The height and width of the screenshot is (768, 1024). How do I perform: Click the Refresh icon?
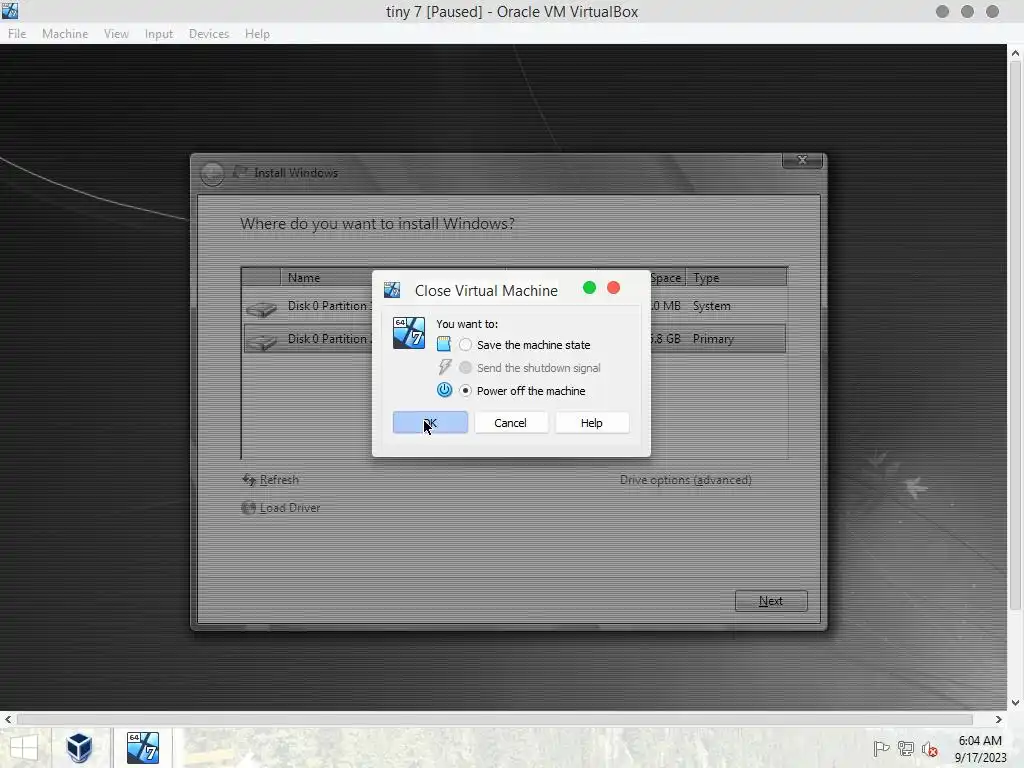(249, 480)
